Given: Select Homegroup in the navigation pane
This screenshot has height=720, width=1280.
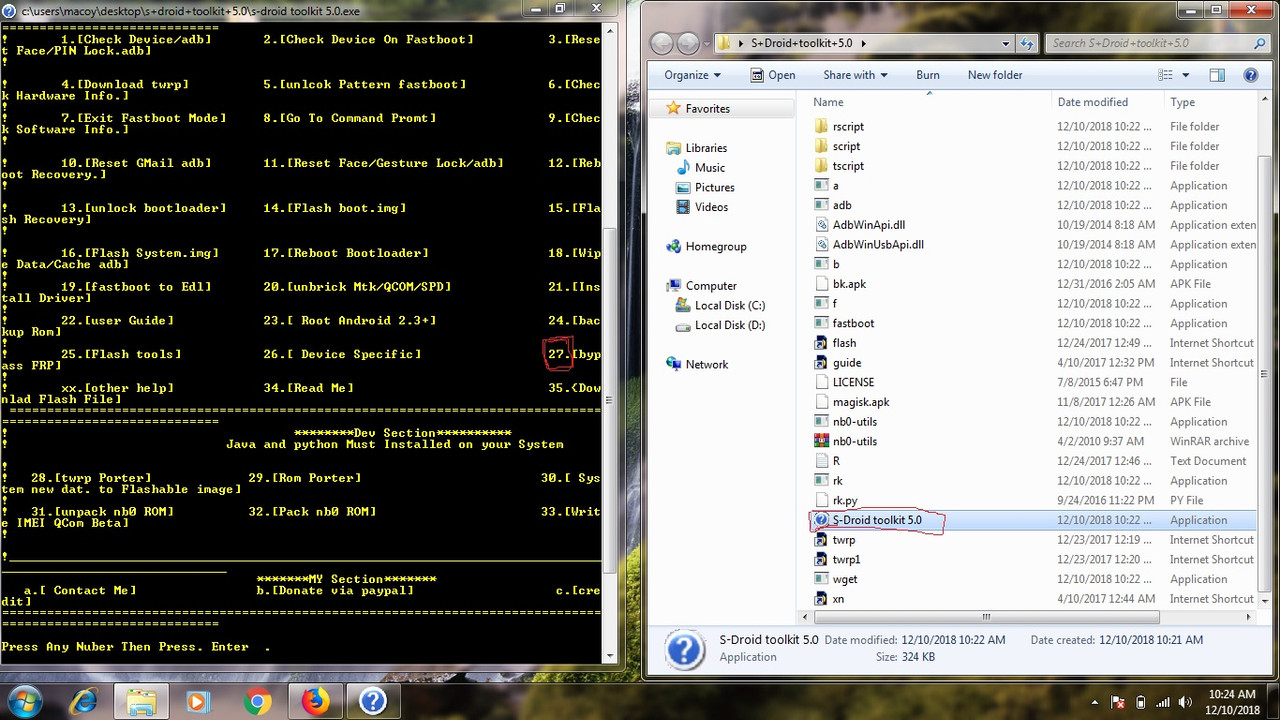Looking at the screenshot, I should [x=716, y=247].
